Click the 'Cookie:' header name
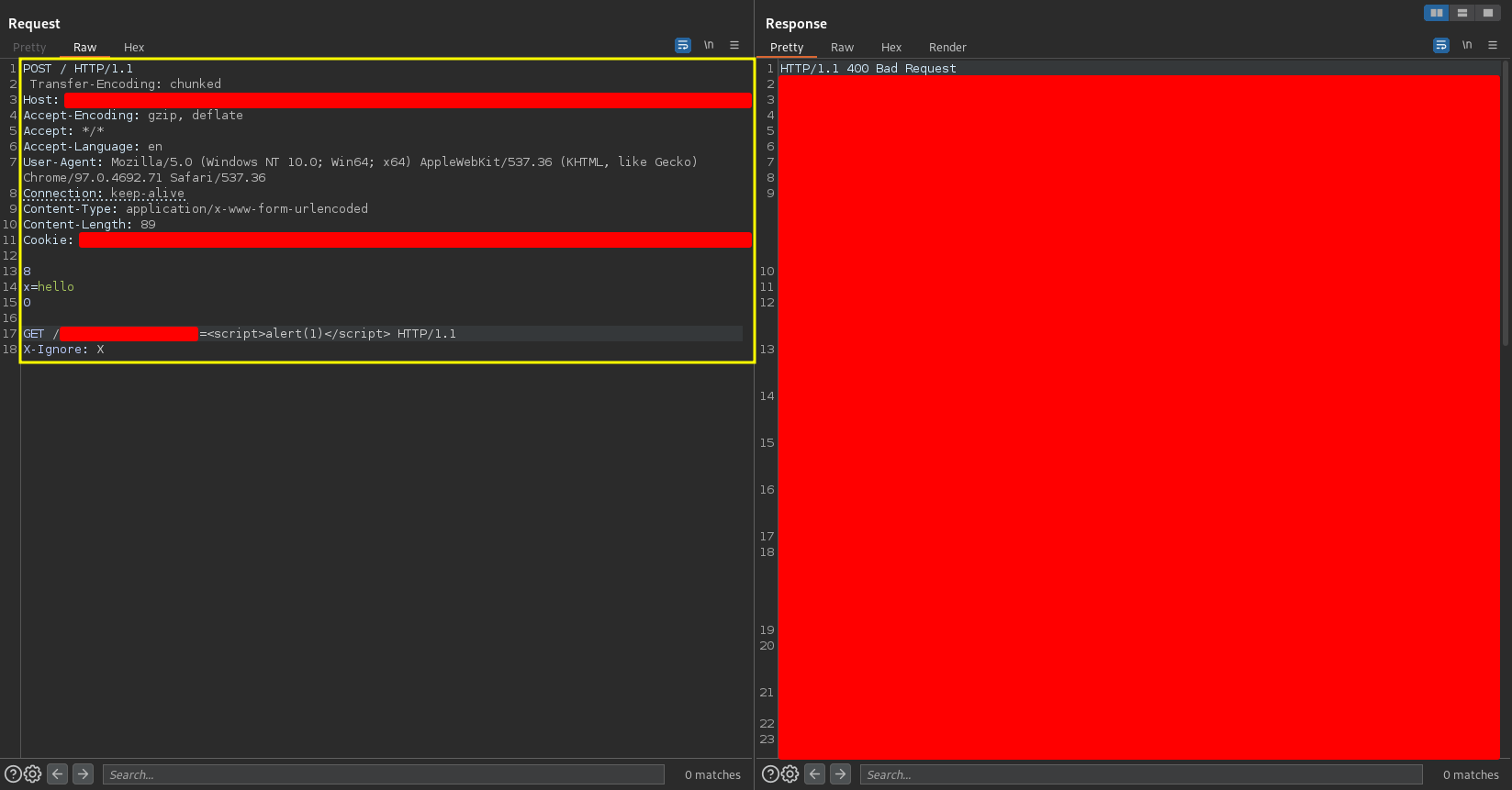1512x790 pixels. point(48,240)
